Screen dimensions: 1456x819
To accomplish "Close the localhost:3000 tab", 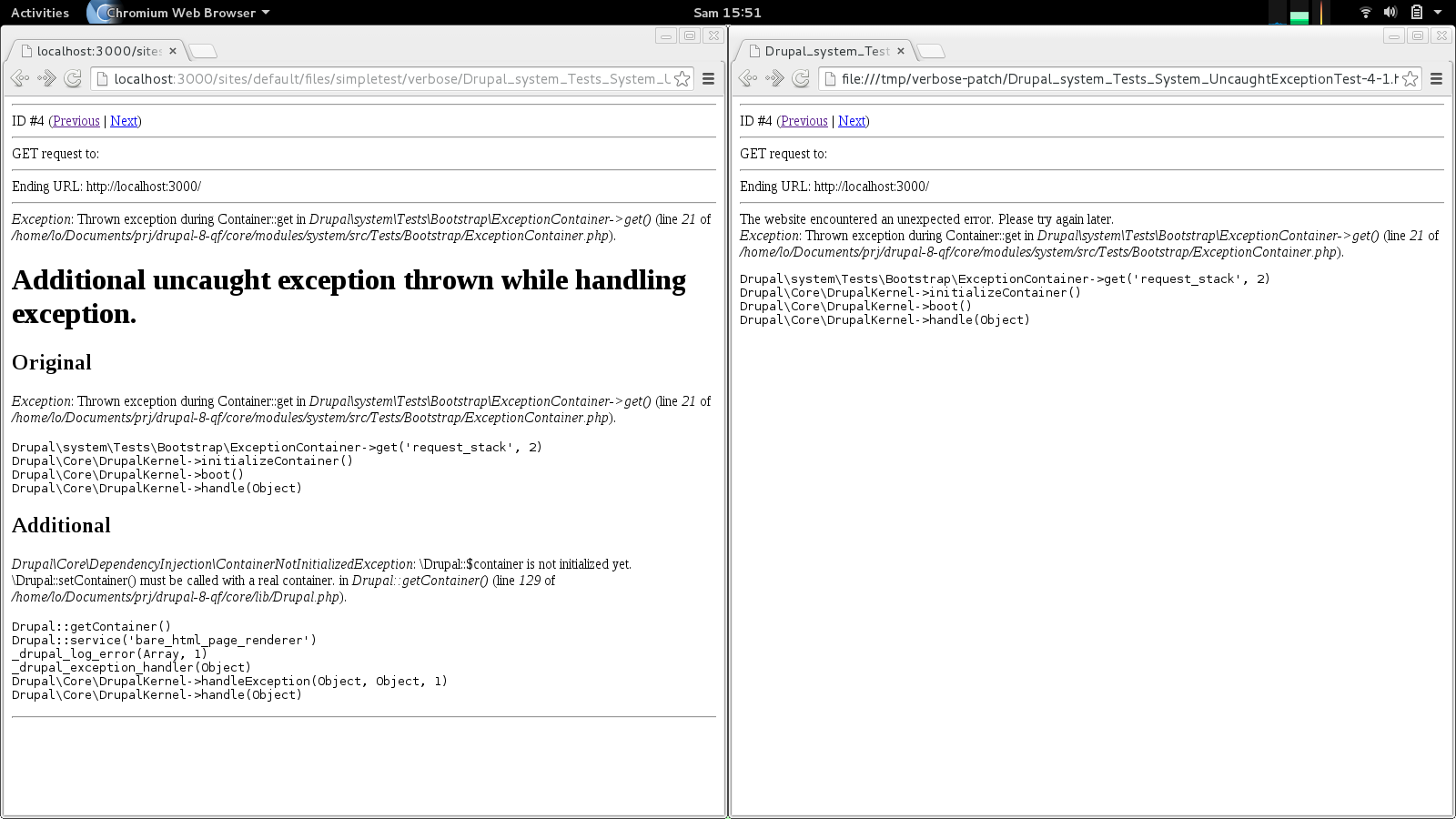I will [x=172, y=51].
